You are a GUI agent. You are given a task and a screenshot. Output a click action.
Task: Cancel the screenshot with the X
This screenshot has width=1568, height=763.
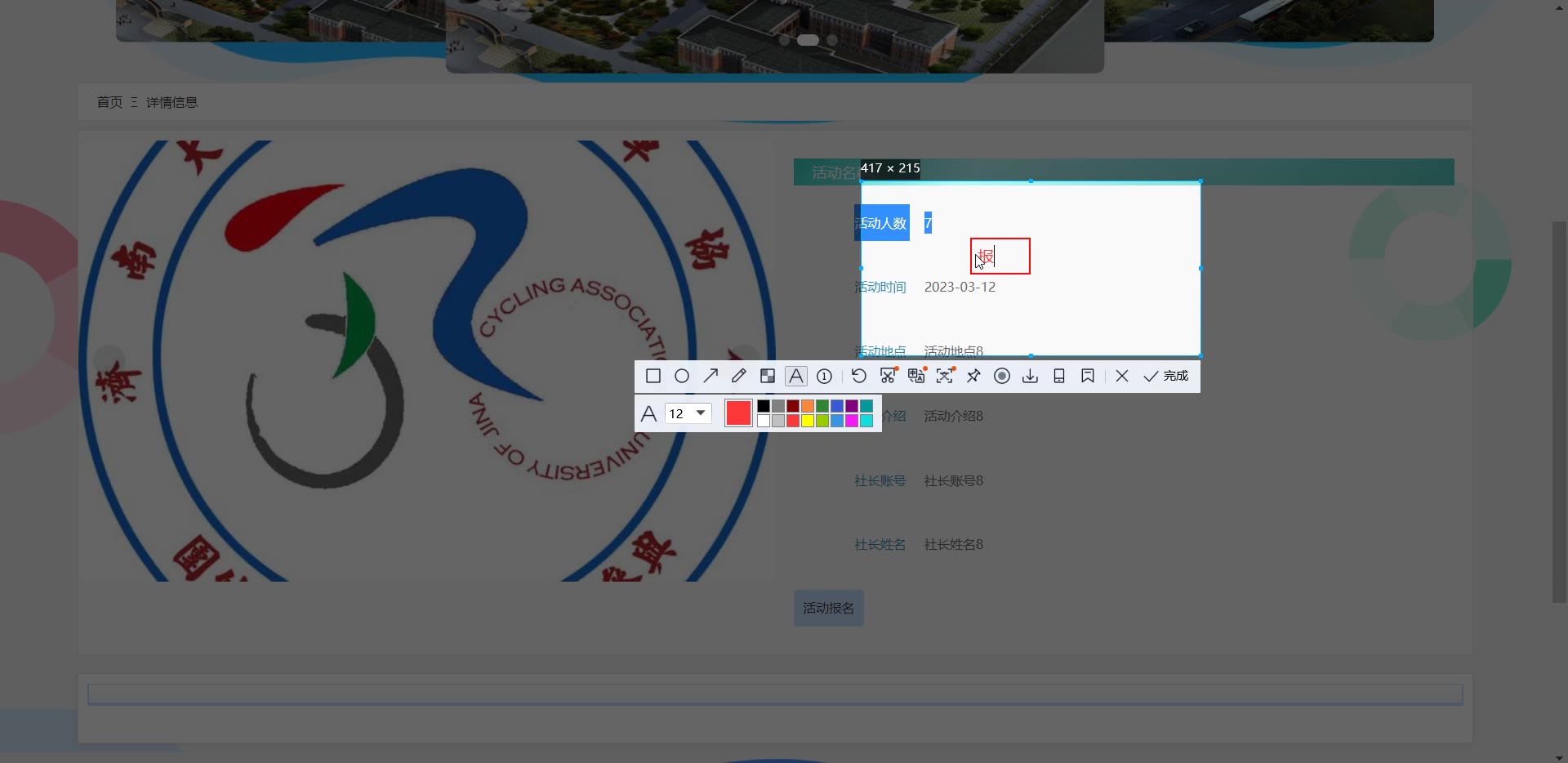click(1122, 376)
